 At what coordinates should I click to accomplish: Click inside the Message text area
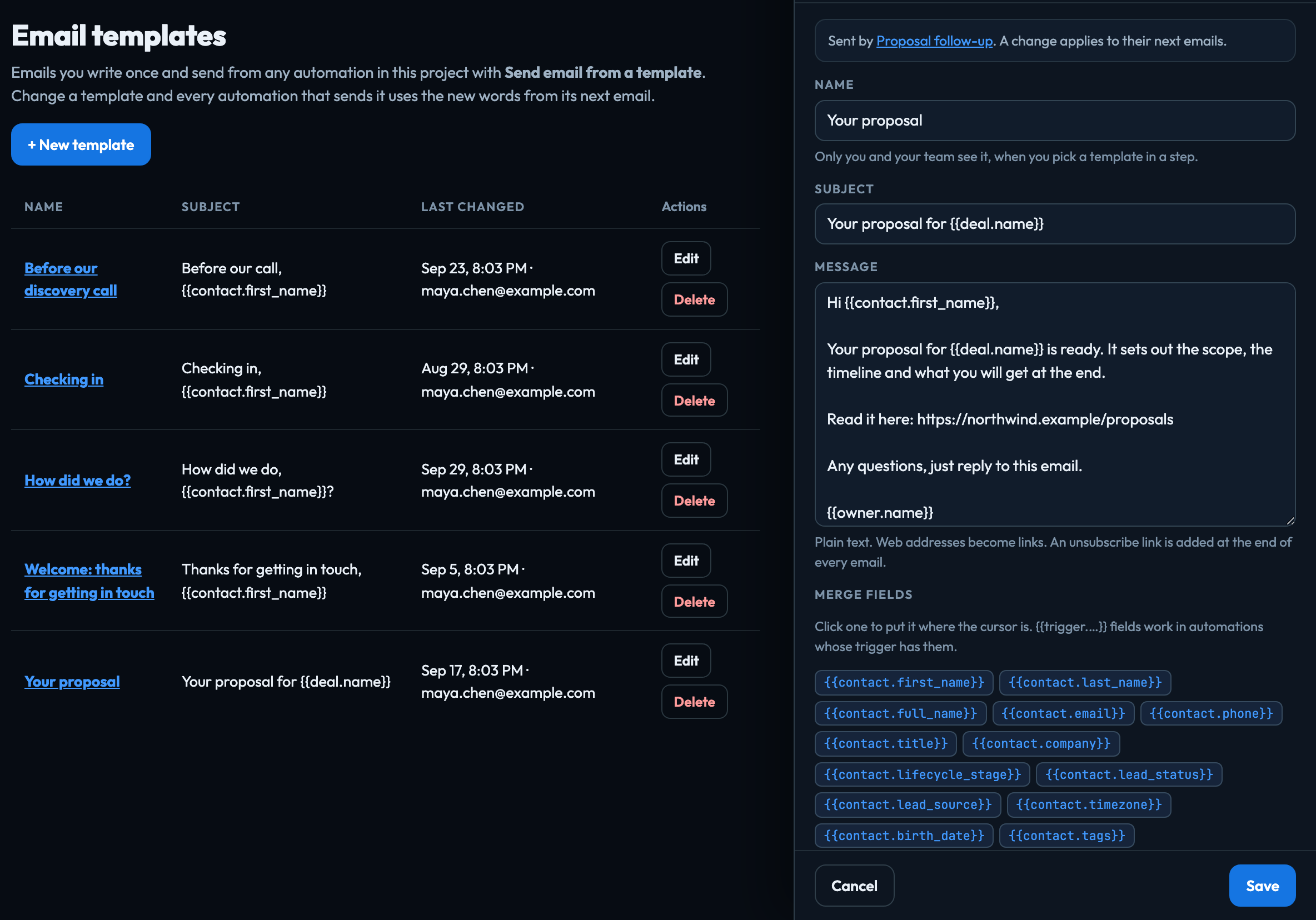(x=1055, y=404)
